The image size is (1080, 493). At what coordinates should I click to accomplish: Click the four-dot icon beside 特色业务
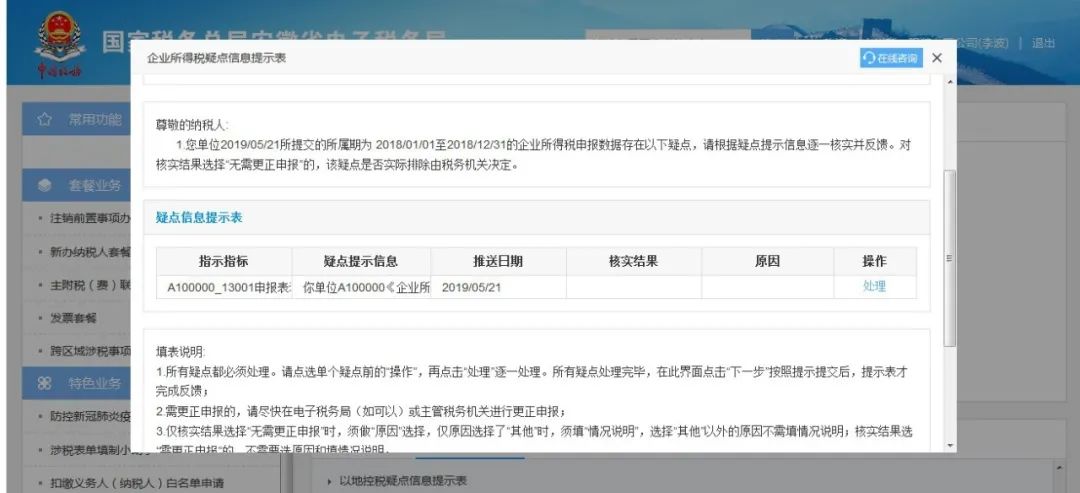(x=44, y=384)
